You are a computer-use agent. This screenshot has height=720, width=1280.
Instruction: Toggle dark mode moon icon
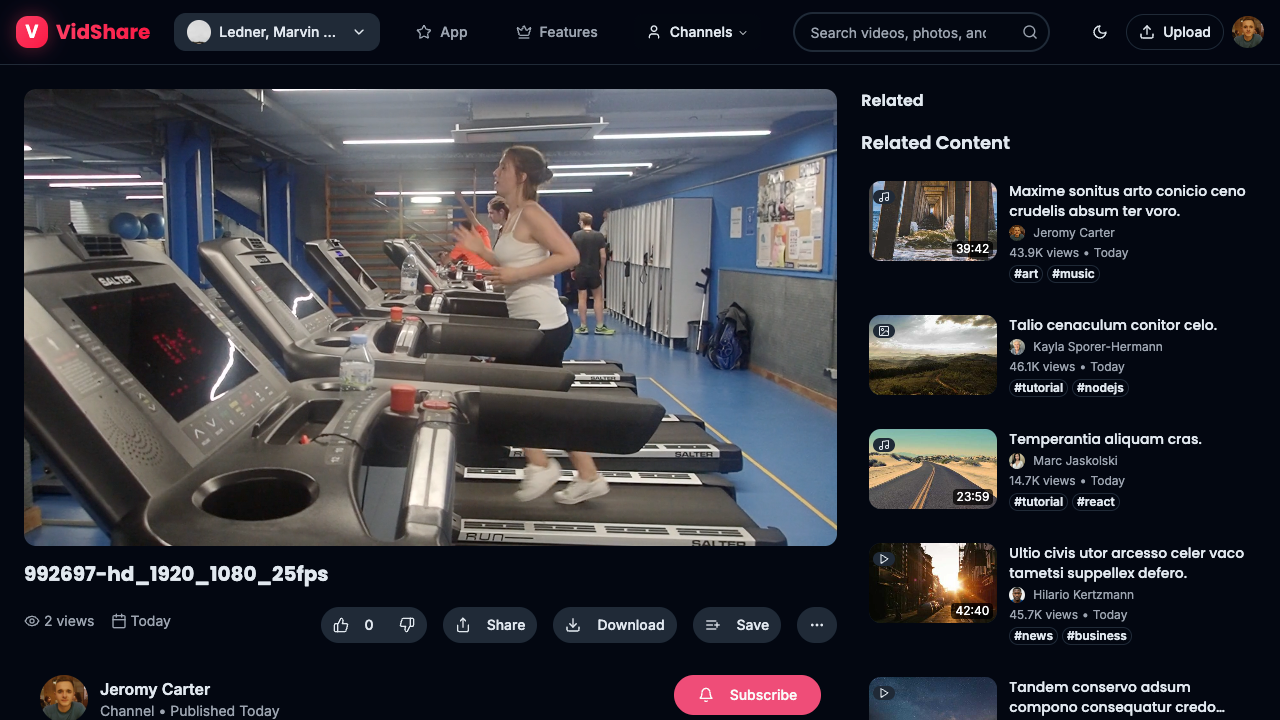pyautogui.click(x=1100, y=32)
